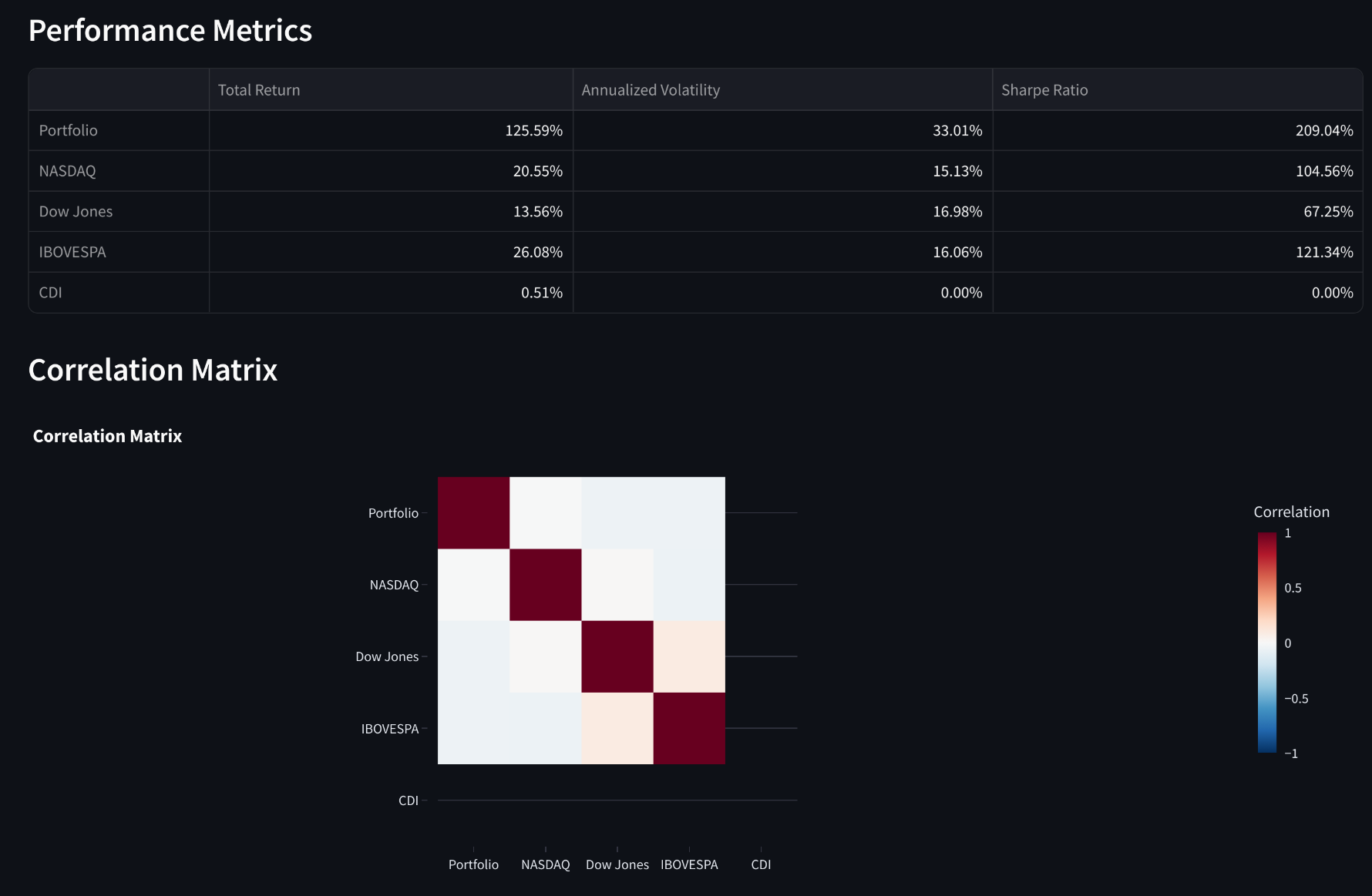
Task: Select the NASDAQ row label in the table
Action: coord(119,171)
